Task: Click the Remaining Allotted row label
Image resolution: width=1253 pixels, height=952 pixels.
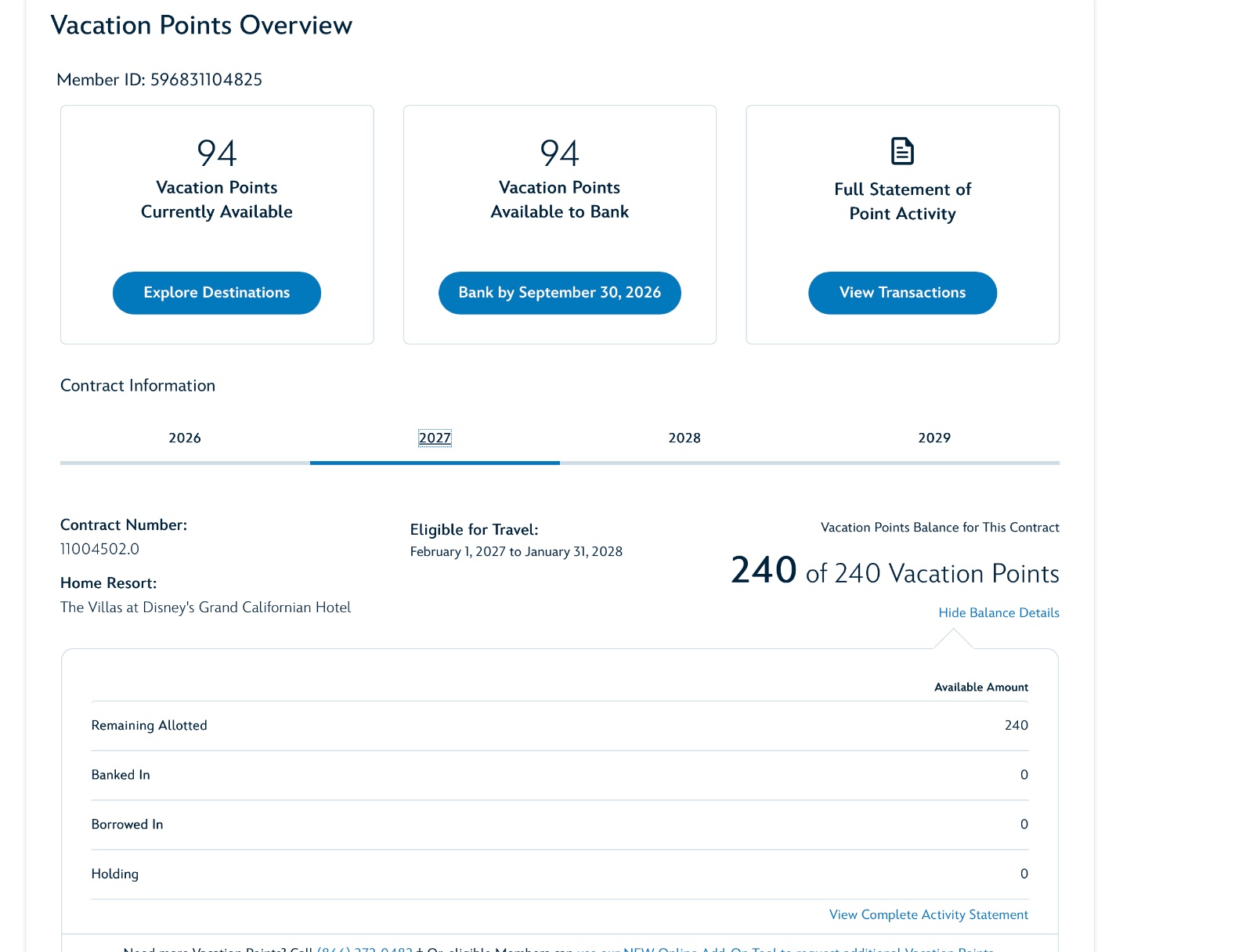Action: point(149,726)
